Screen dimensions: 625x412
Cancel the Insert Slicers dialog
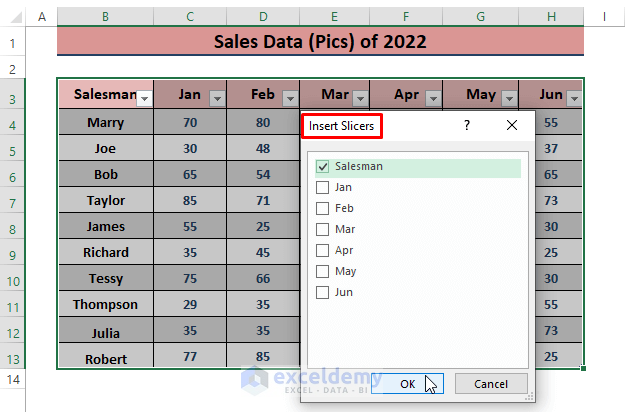[x=490, y=383]
